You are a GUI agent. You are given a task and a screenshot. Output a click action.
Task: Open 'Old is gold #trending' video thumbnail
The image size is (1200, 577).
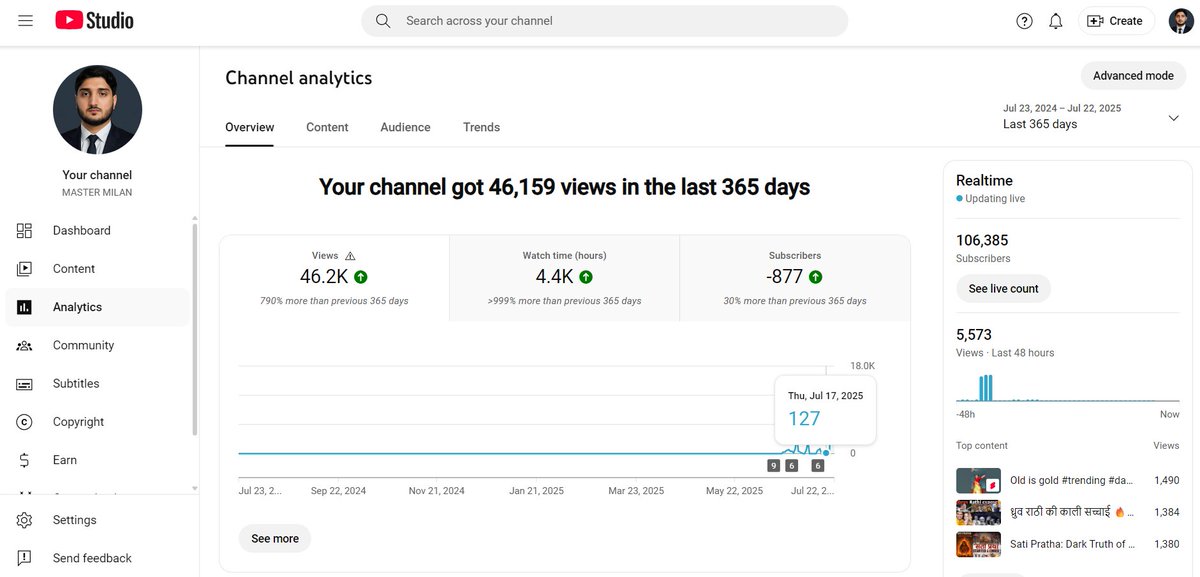coord(978,481)
